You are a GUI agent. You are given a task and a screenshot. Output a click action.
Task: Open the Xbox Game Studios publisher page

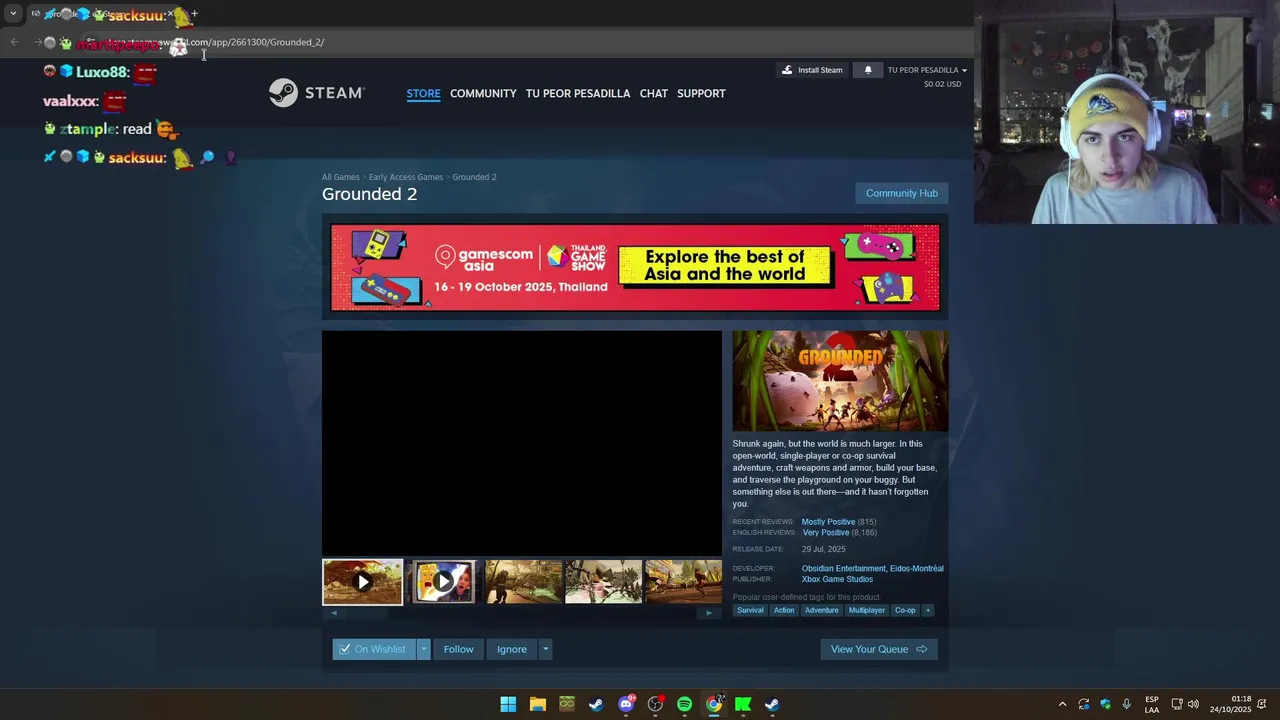coord(837,579)
